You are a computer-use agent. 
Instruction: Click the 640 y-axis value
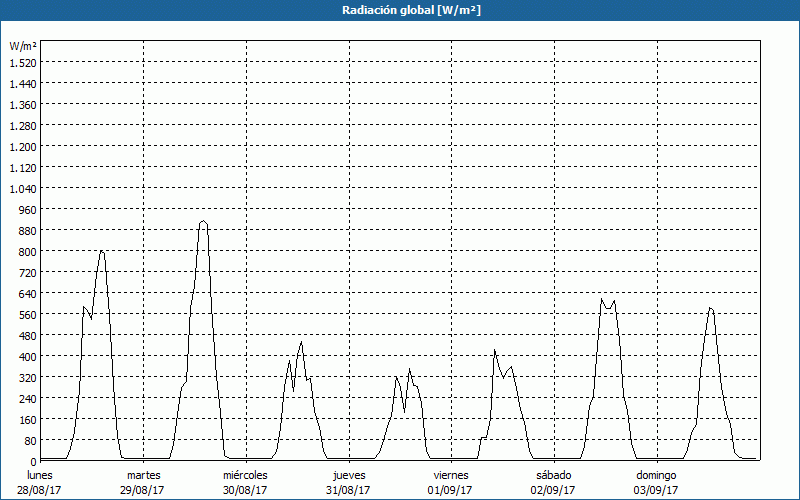point(28,294)
